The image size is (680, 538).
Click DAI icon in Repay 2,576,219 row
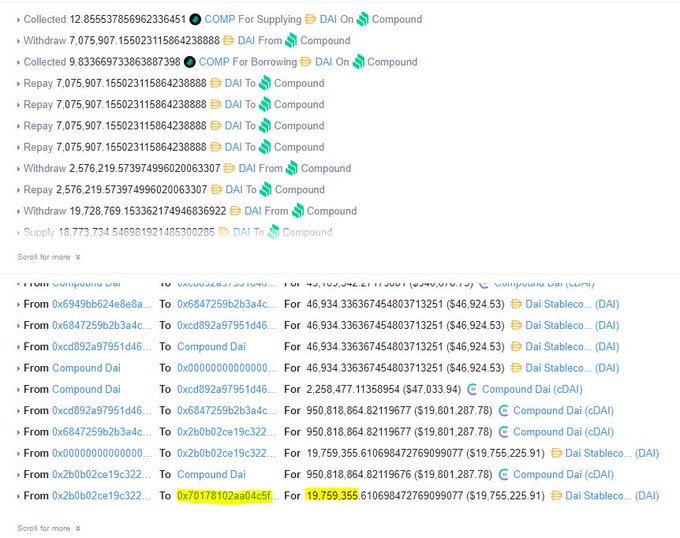click(x=216, y=189)
